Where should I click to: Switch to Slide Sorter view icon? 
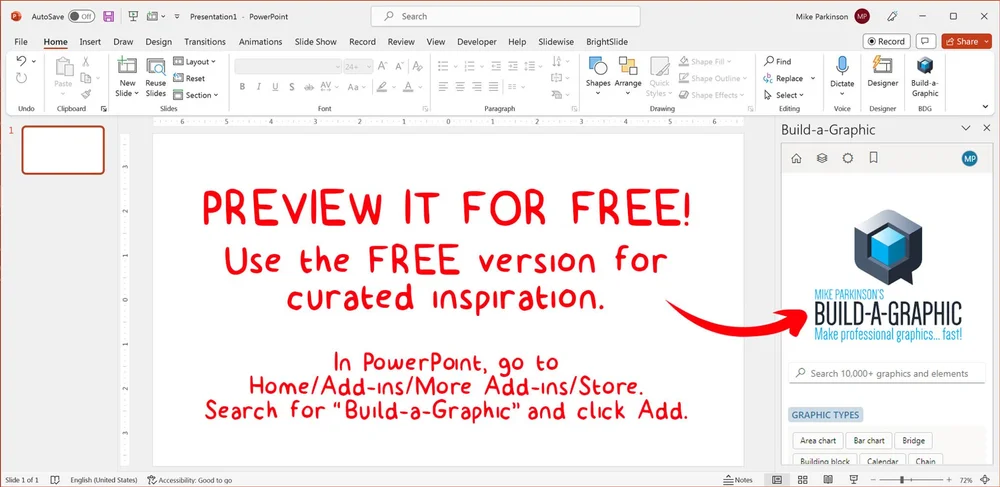click(x=803, y=479)
